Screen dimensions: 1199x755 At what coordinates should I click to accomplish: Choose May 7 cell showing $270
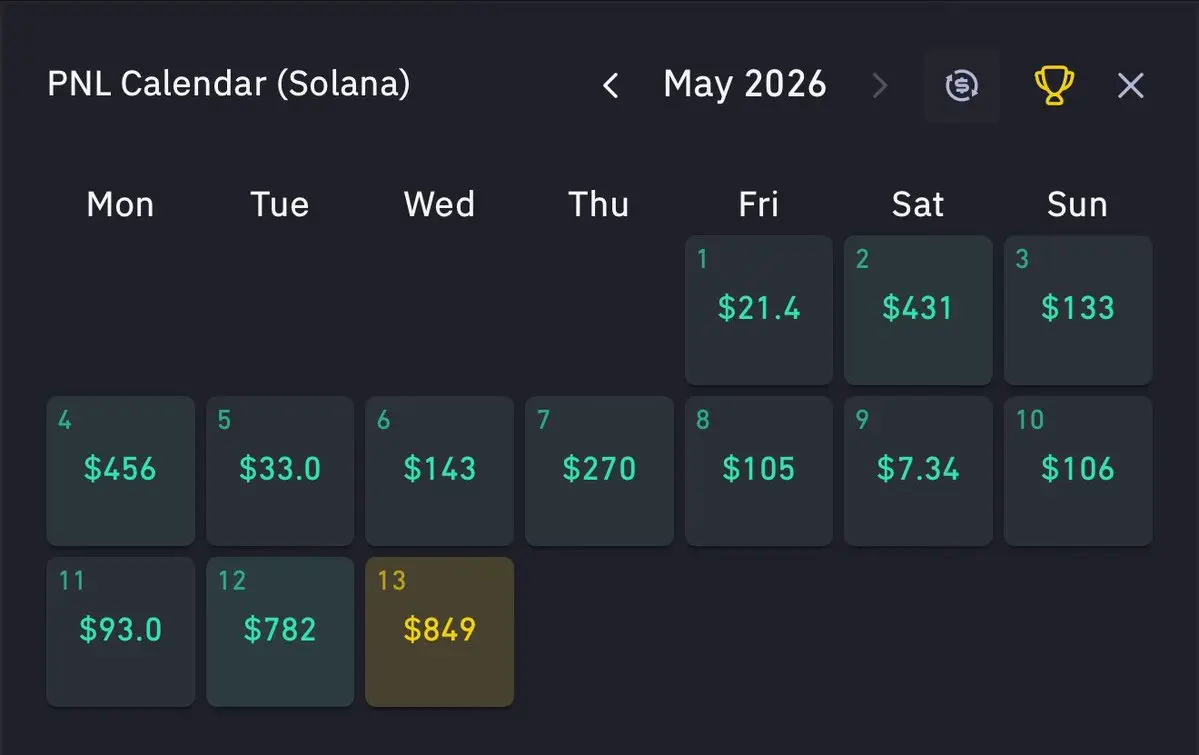(599, 470)
